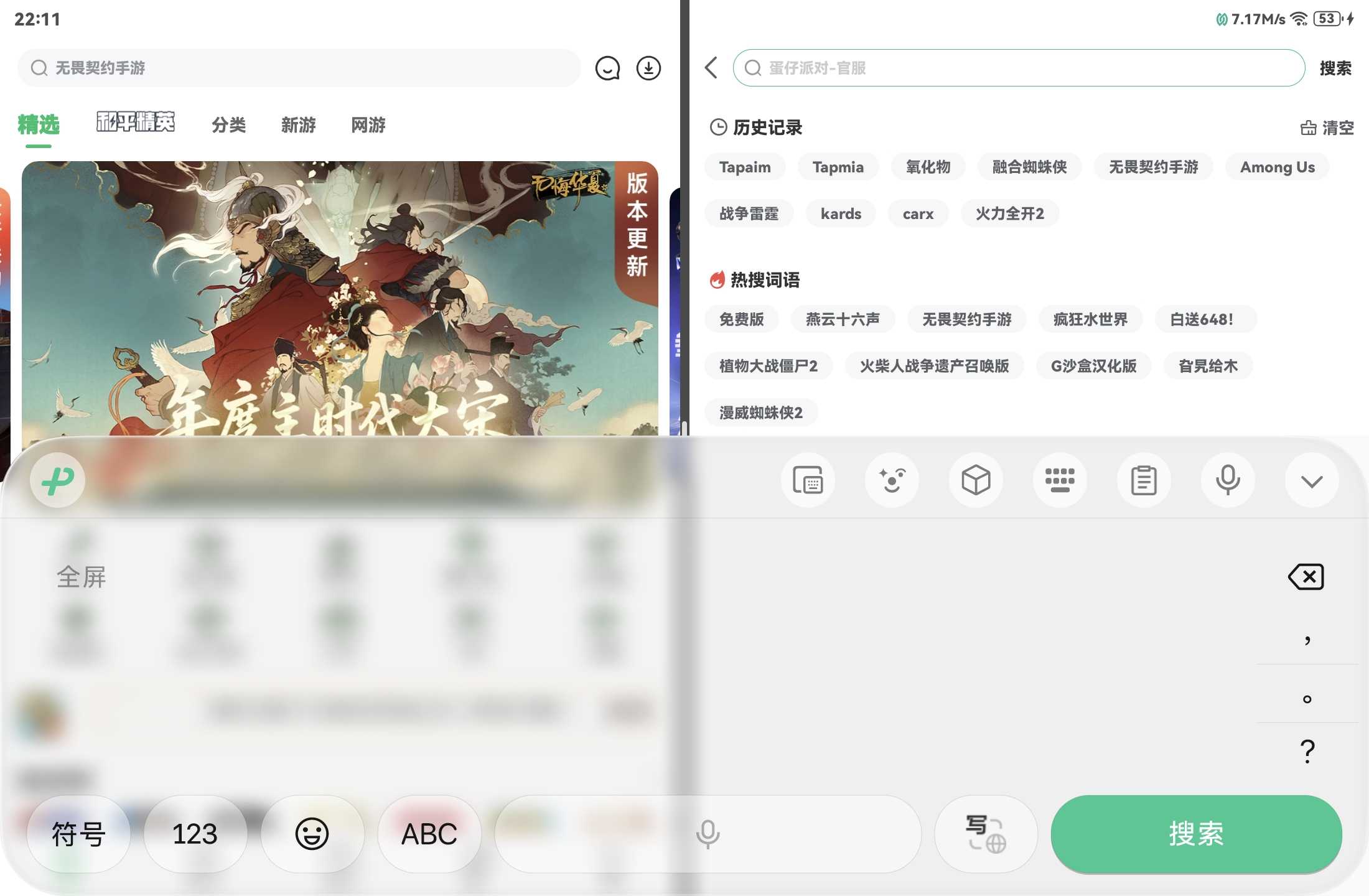Switch handwriting language with 写 globe key

986,834
